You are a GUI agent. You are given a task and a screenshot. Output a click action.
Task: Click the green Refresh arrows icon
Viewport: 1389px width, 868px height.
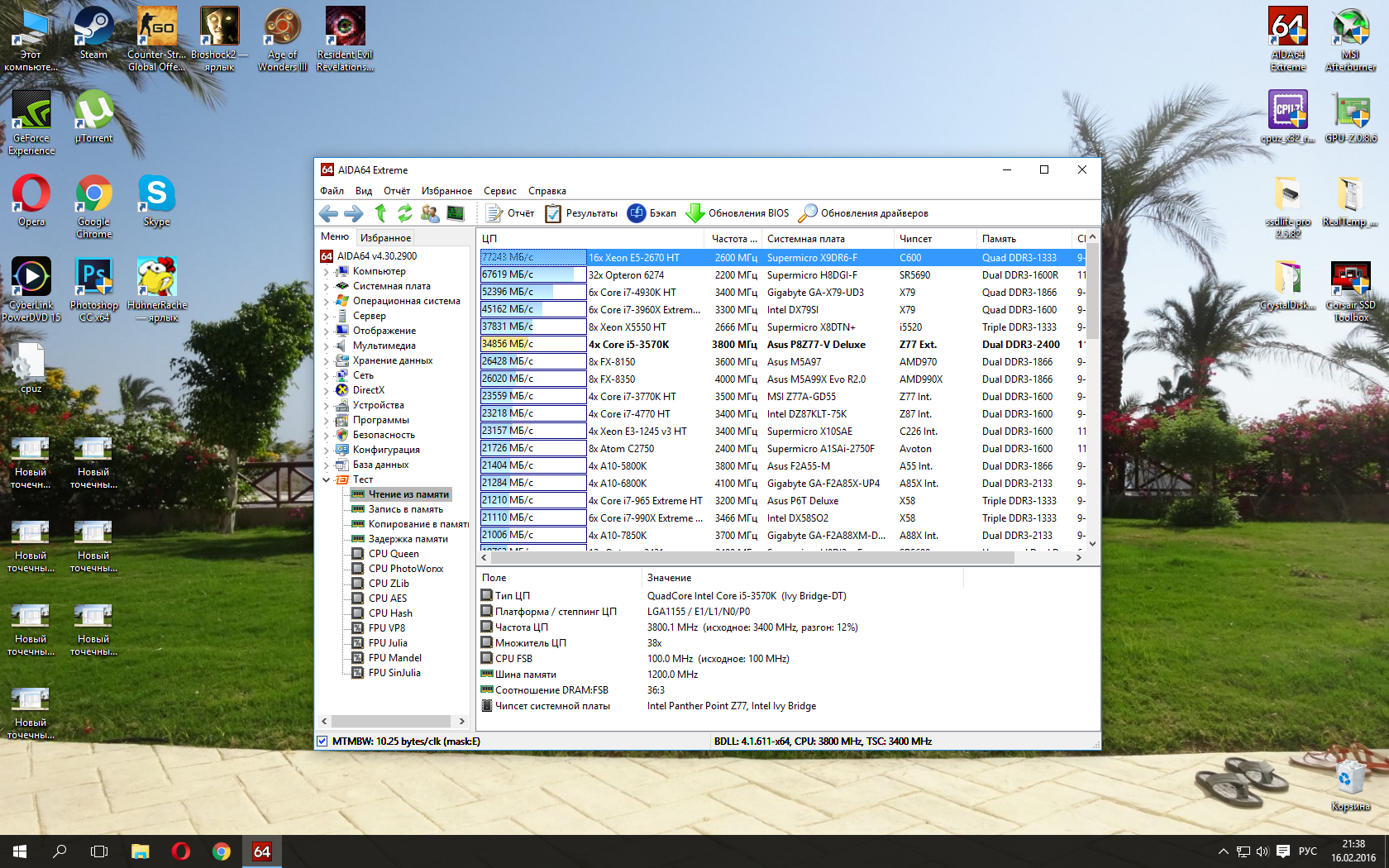404,213
